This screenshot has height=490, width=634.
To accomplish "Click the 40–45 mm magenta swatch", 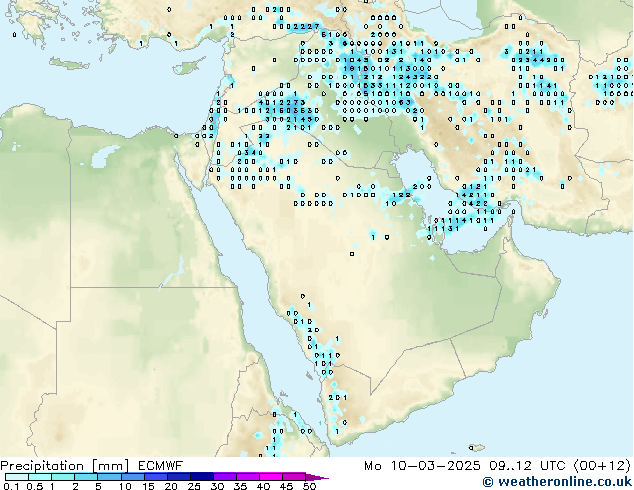I will tap(271, 477).
